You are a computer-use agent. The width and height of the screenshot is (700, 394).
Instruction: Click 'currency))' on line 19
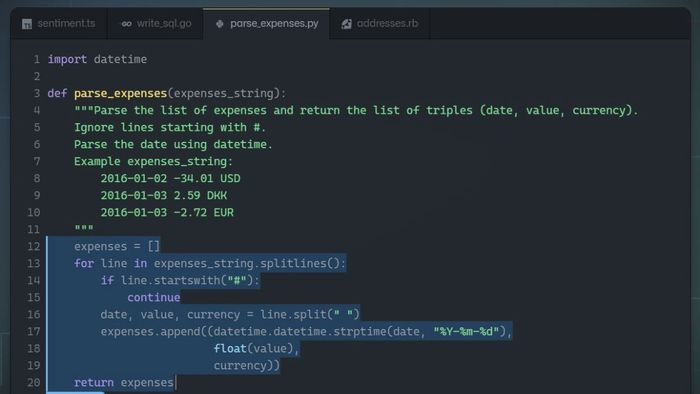pos(246,365)
